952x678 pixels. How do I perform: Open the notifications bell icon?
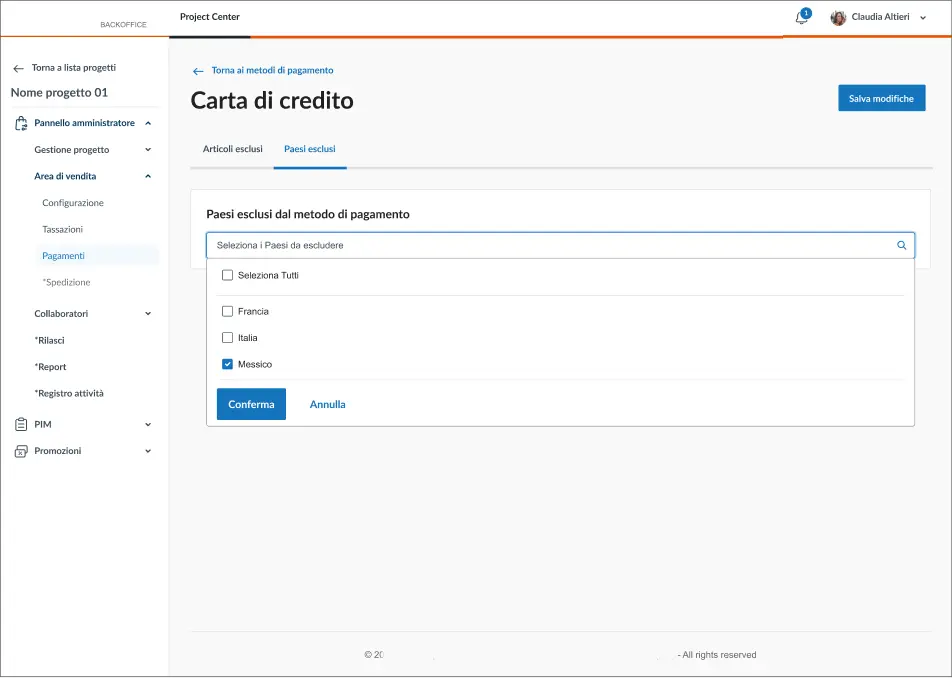pyautogui.click(x=801, y=18)
